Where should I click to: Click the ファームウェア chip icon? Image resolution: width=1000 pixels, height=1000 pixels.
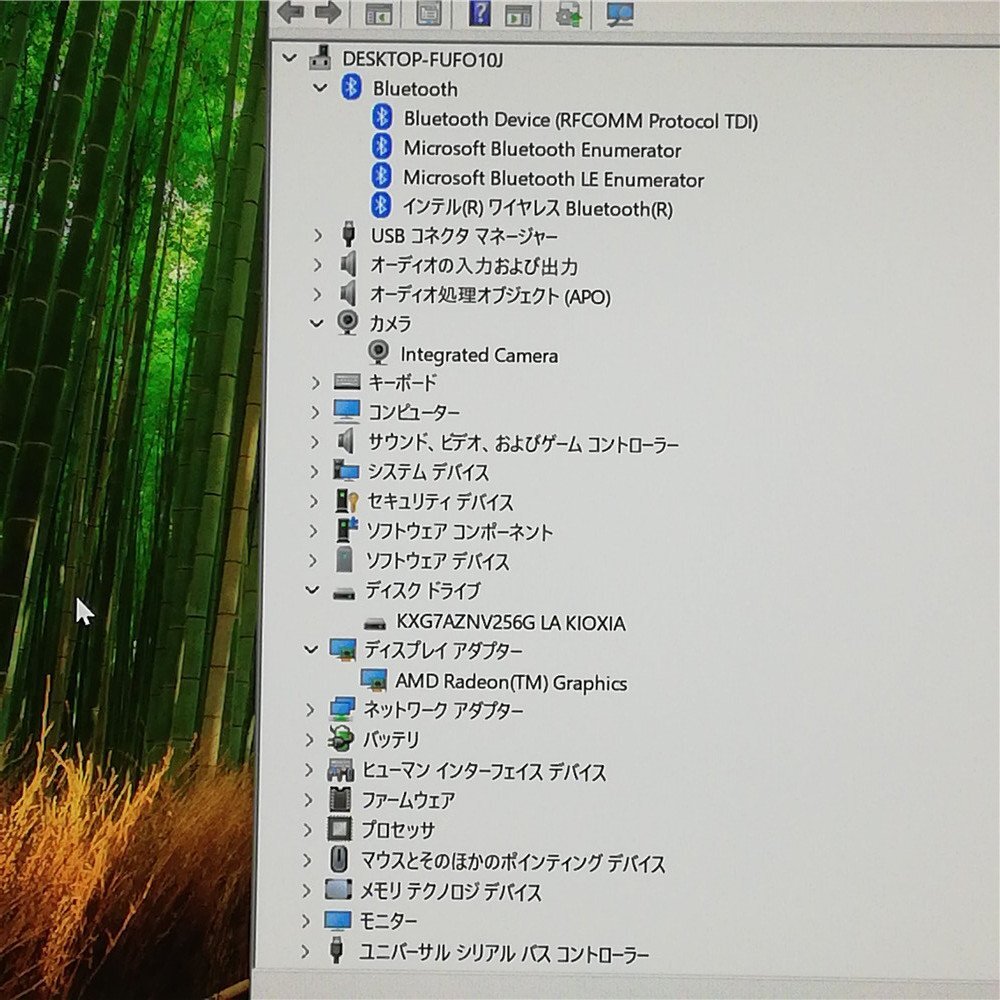pyautogui.click(x=340, y=799)
